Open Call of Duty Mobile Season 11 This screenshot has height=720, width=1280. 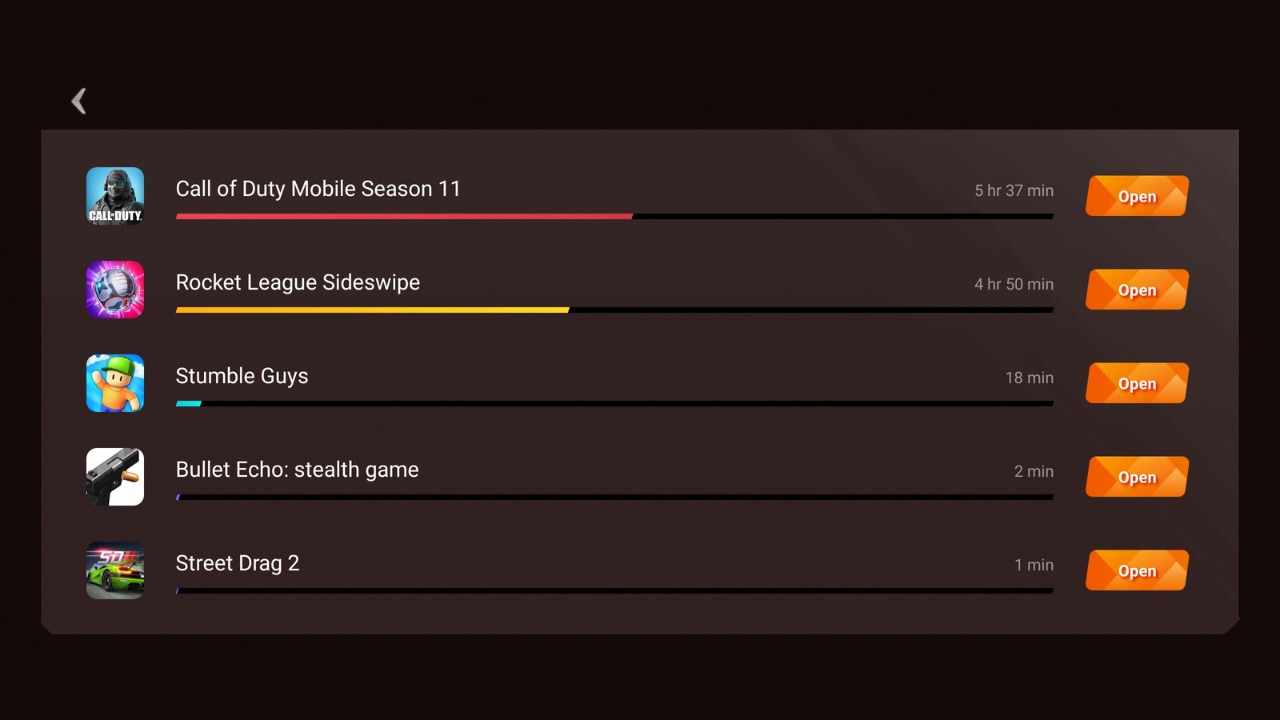point(1137,196)
